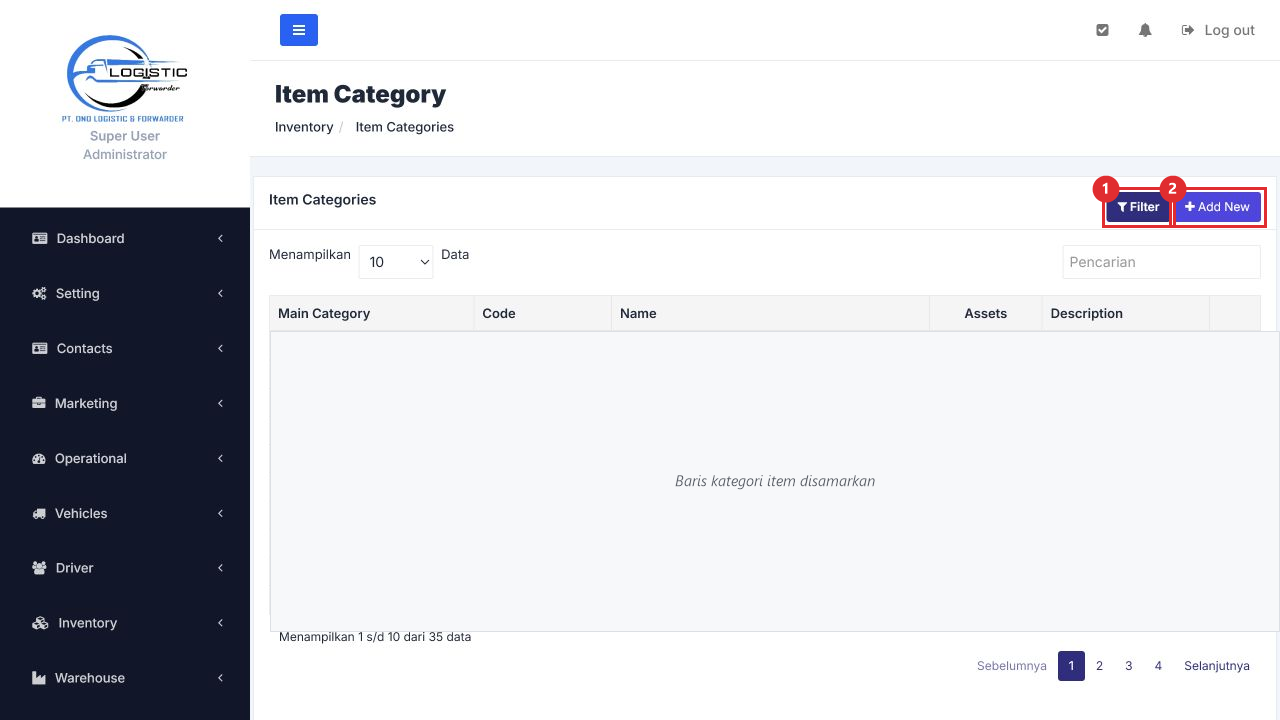This screenshot has height=720, width=1280.
Task: Sort table by Main Category header
Action: 372,313
